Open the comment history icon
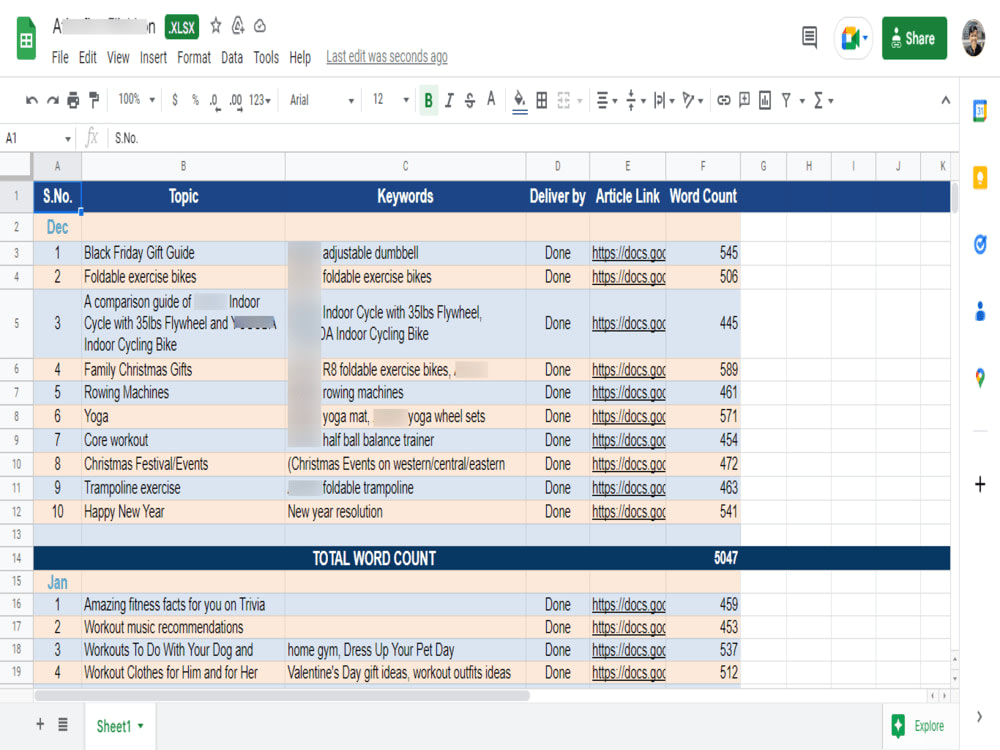Image resolution: width=1000 pixels, height=750 pixels. (809, 38)
